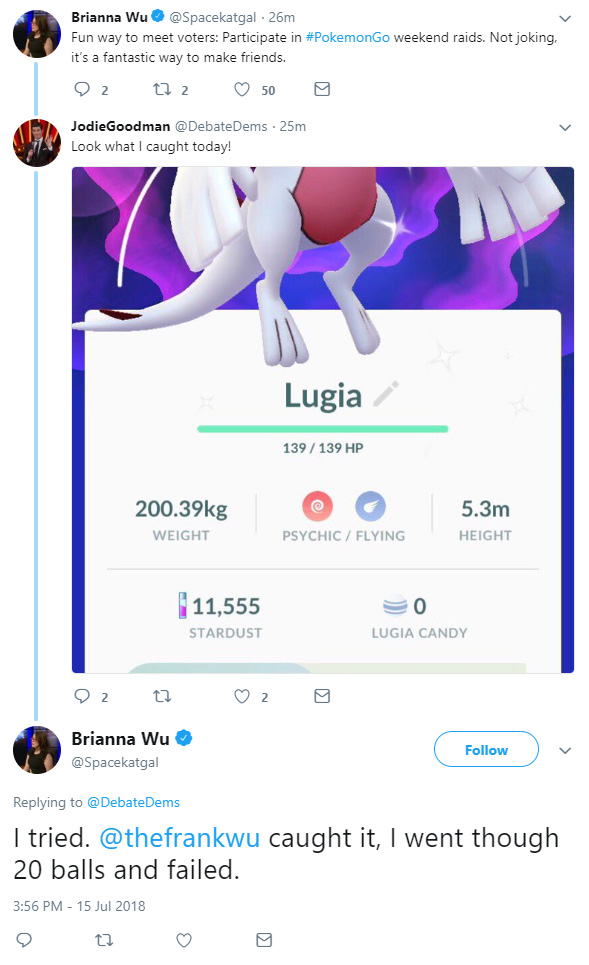Open the #PokemonGo hashtag link
Screen dimensions: 589x965
point(347,38)
